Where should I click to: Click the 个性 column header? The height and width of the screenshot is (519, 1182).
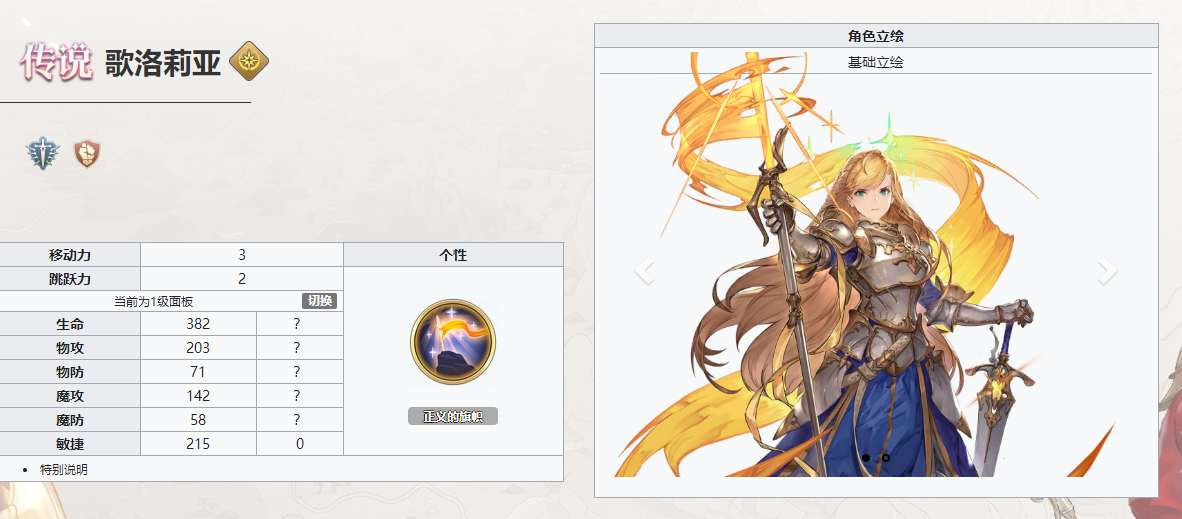(x=453, y=255)
